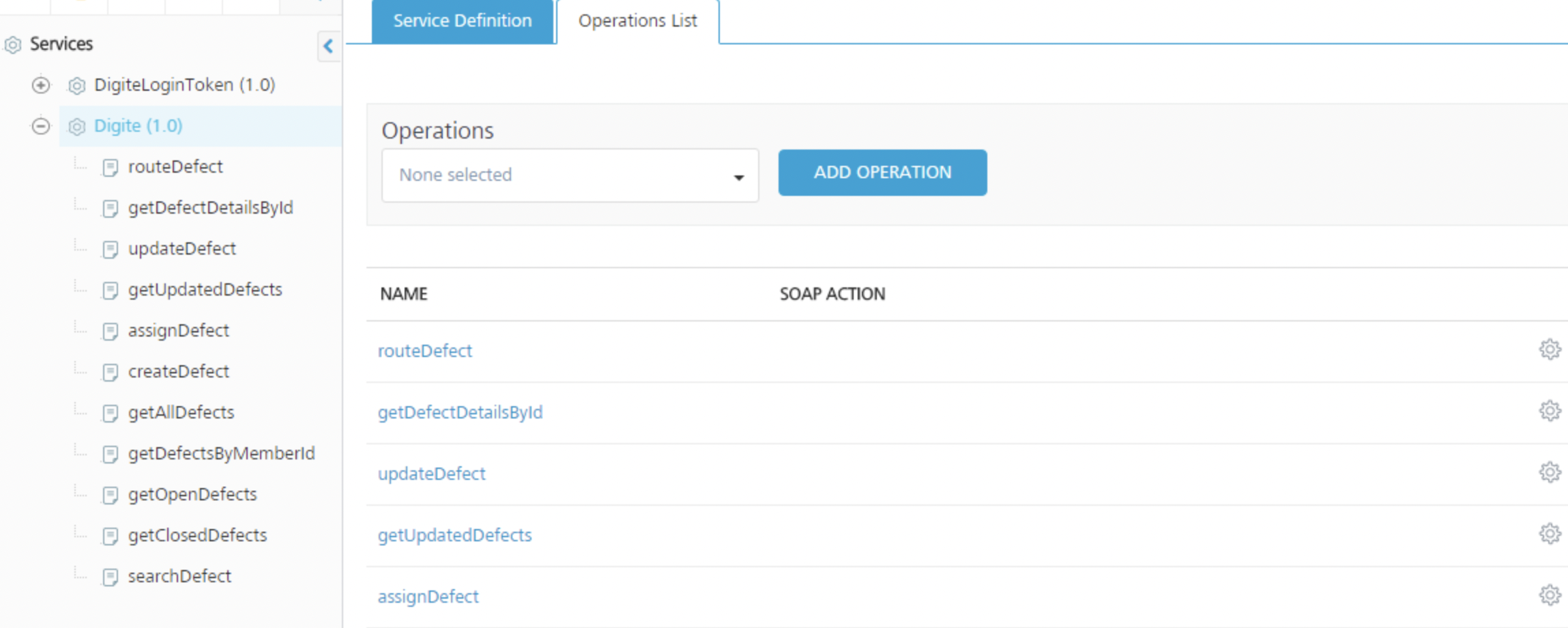This screenshot has width=1568, height=628.
Task: Open the Operations 'None selected' dropdown
Action: click(x=570, y=175)
